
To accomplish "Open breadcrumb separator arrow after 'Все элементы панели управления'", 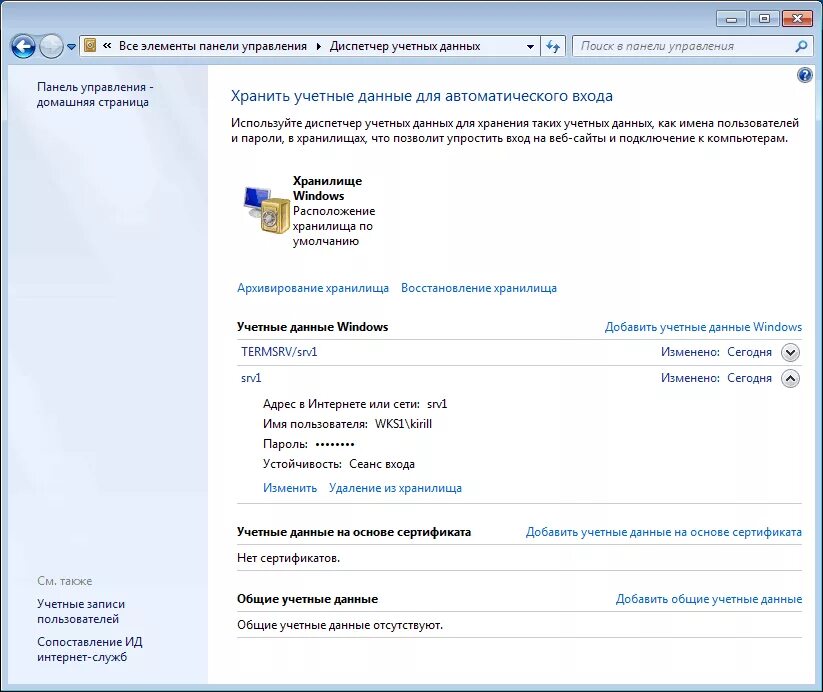I will pyautogui.click(x=318, y=46).
